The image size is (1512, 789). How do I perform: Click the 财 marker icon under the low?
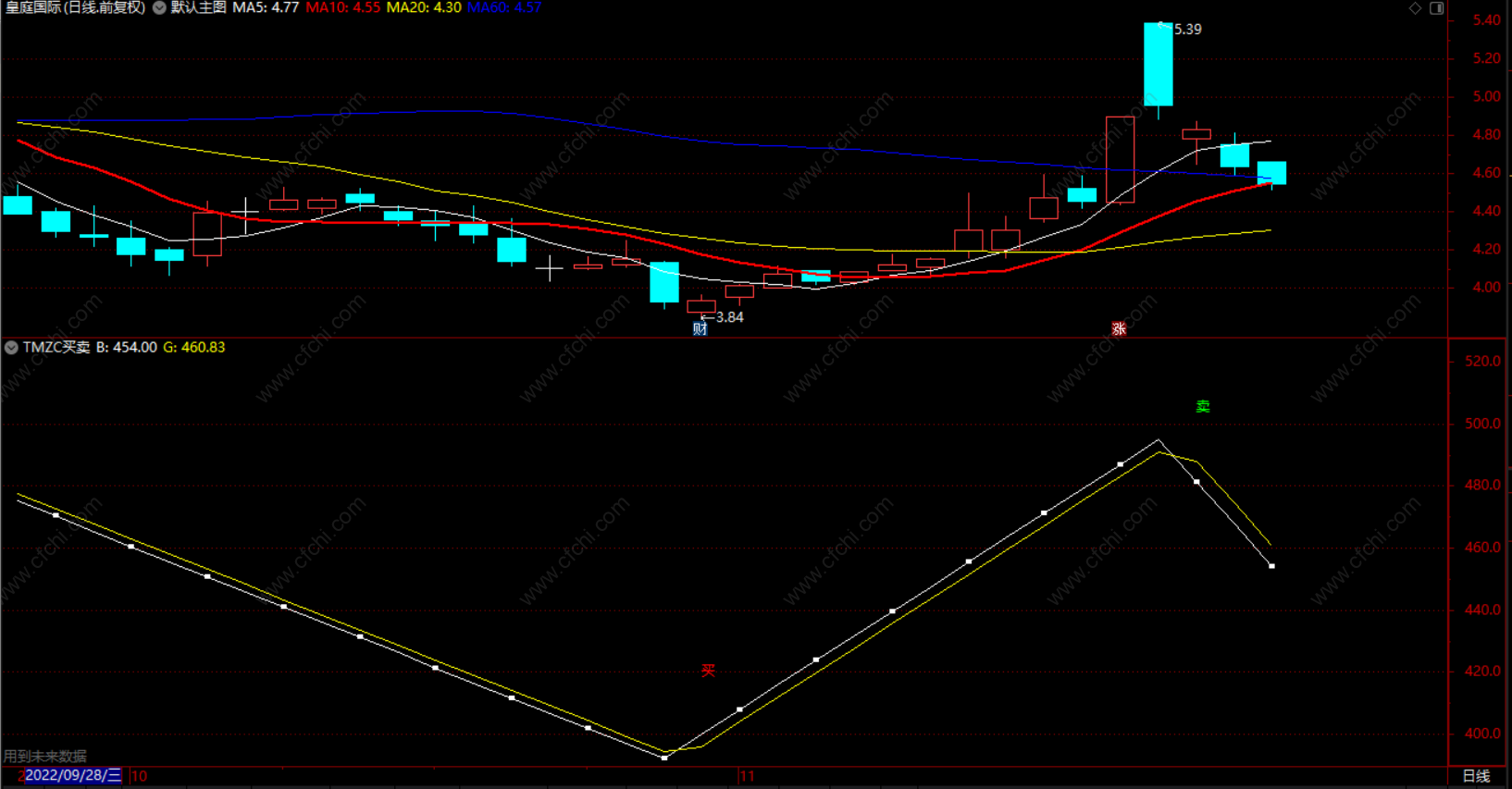pyautogui.click(x=700, y=328)
